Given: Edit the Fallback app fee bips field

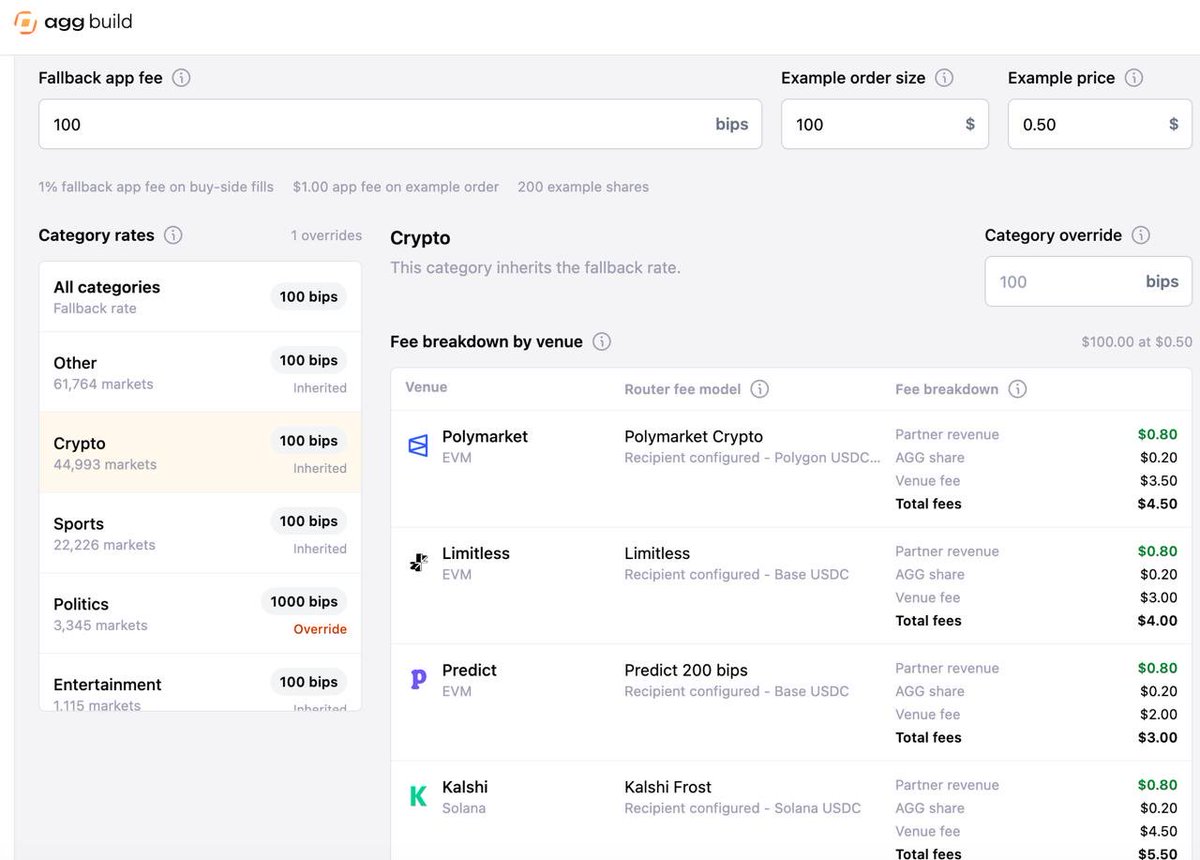Looking at the screenshot, I should [400, 124].
